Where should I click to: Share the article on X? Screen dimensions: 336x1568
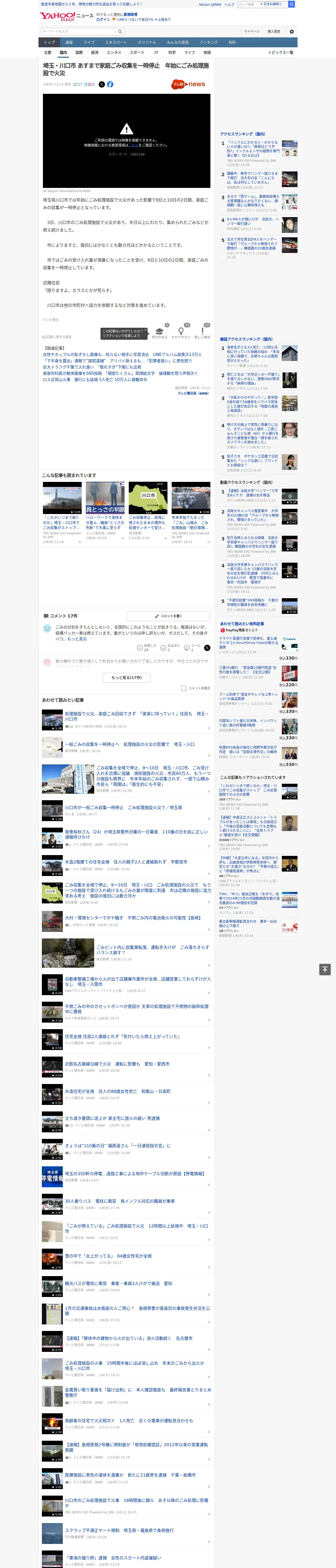click(x=102, y=85)
